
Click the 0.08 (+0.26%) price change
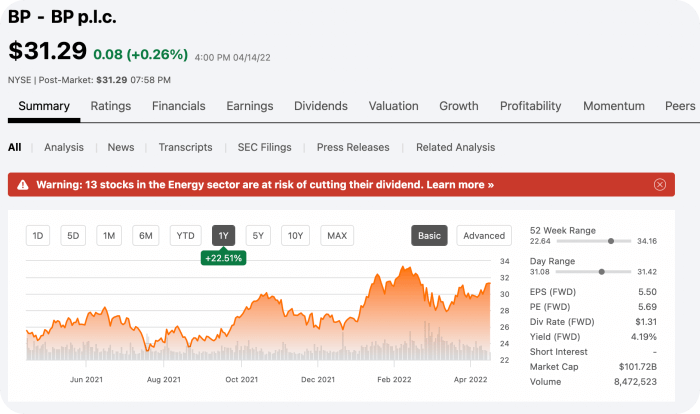click(x=141, y=54)
